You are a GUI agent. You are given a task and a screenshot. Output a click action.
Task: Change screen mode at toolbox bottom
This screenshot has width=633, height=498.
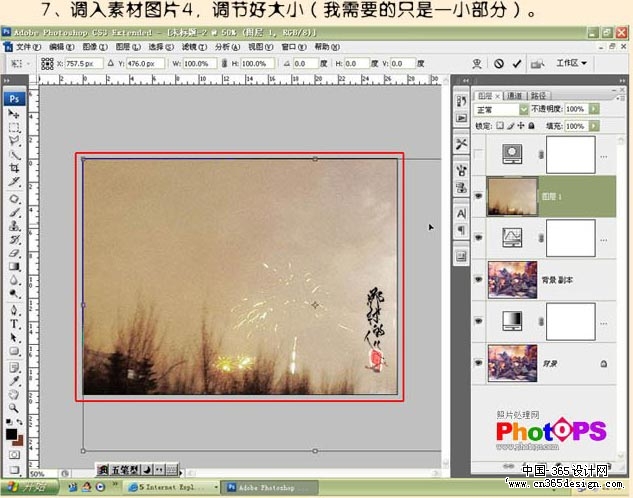pyautogui.click(x=14, y=469)
